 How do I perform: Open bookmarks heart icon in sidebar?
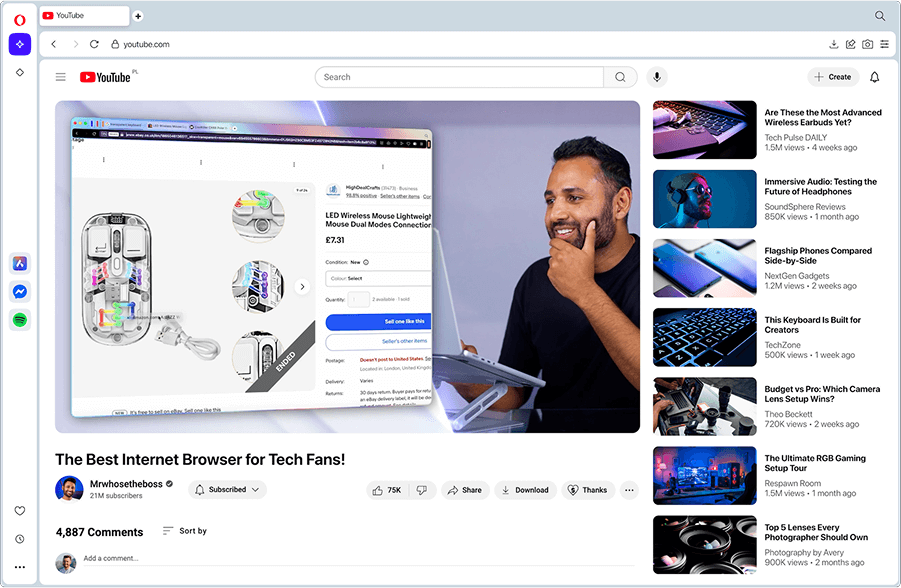point(20,510)
